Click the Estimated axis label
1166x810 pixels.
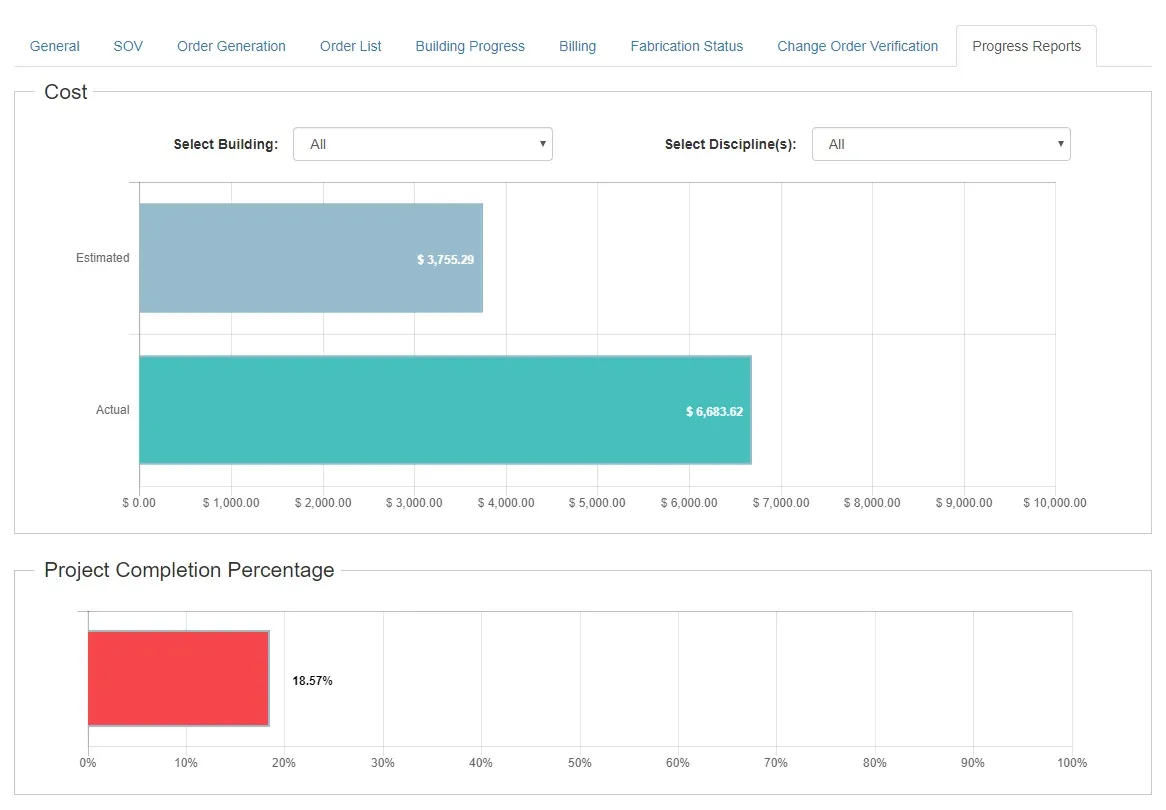(x=103, y=257)
